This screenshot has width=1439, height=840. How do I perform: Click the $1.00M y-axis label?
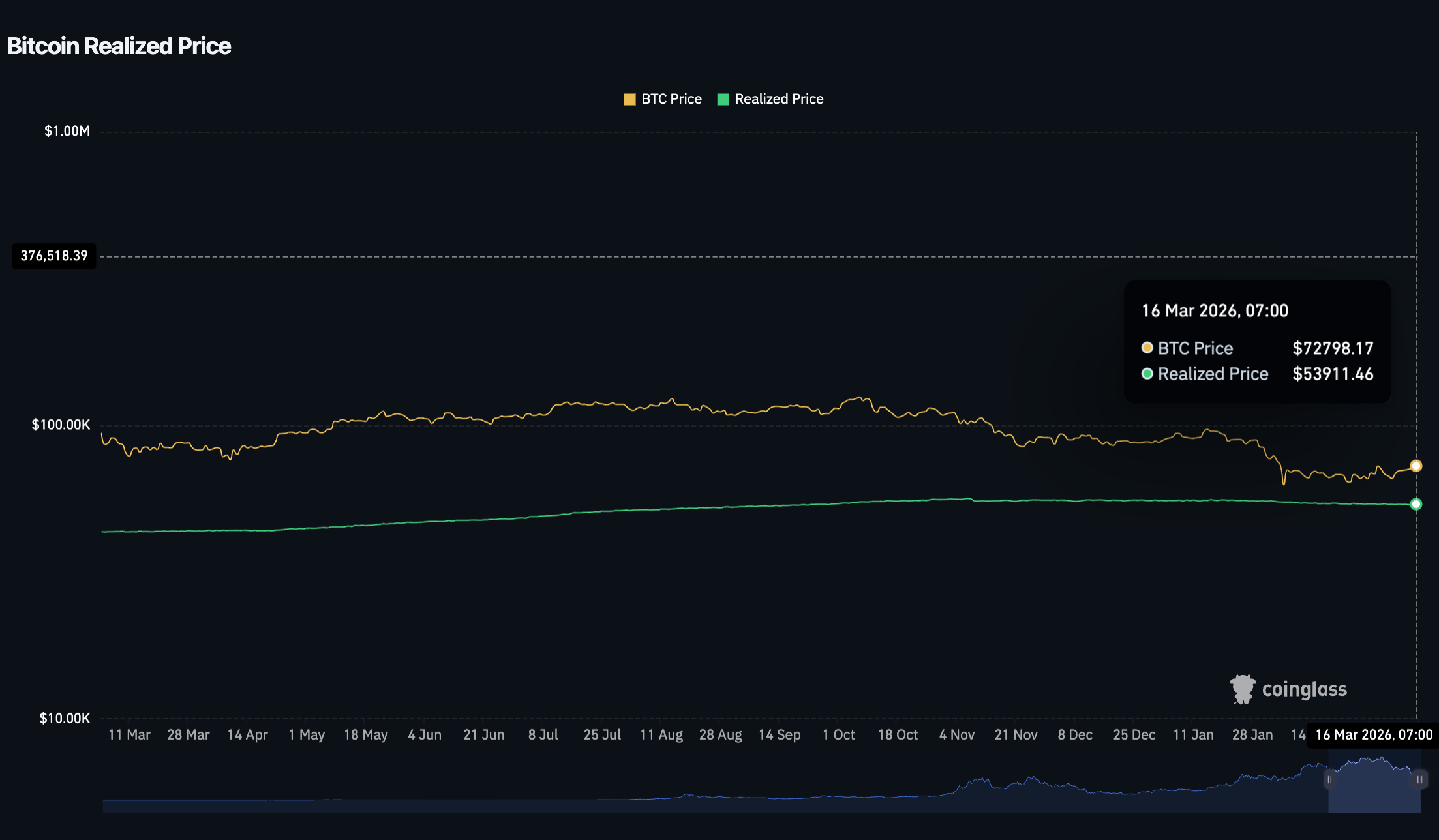[x=67, y=131]
